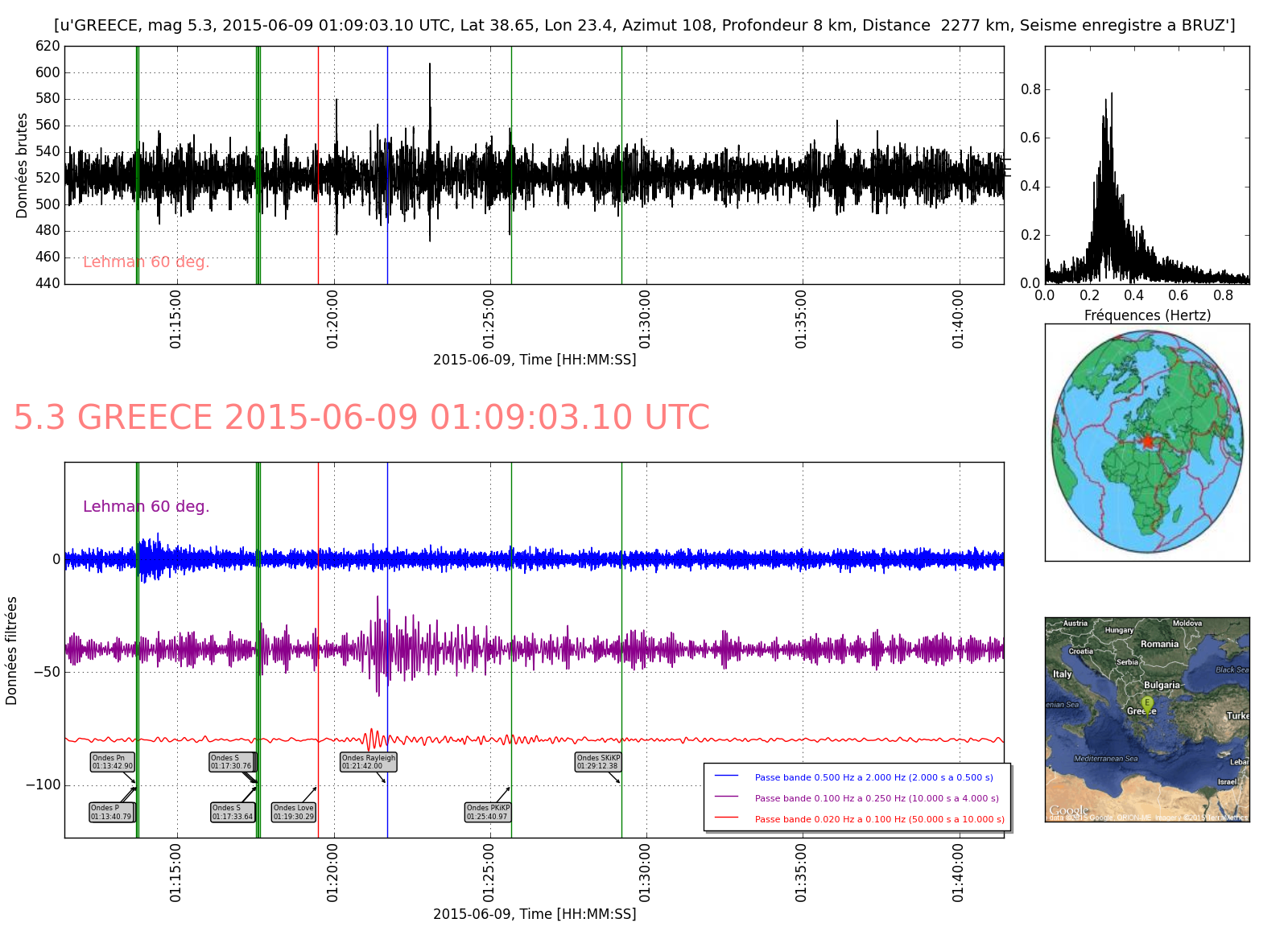
Task: Click the Ondes SKiKP annotation box
Action: (x=598, y=762)
